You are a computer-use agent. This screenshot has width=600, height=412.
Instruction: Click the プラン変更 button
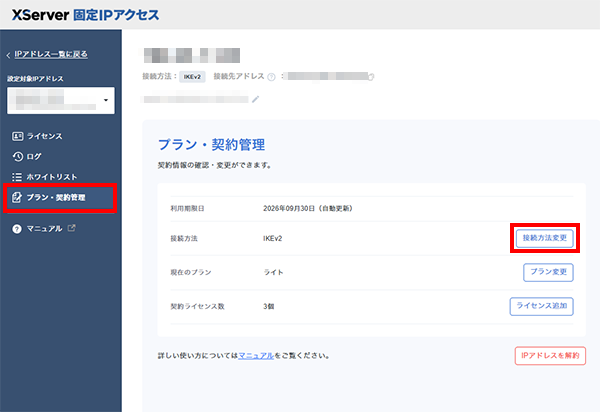click(548, 272)
